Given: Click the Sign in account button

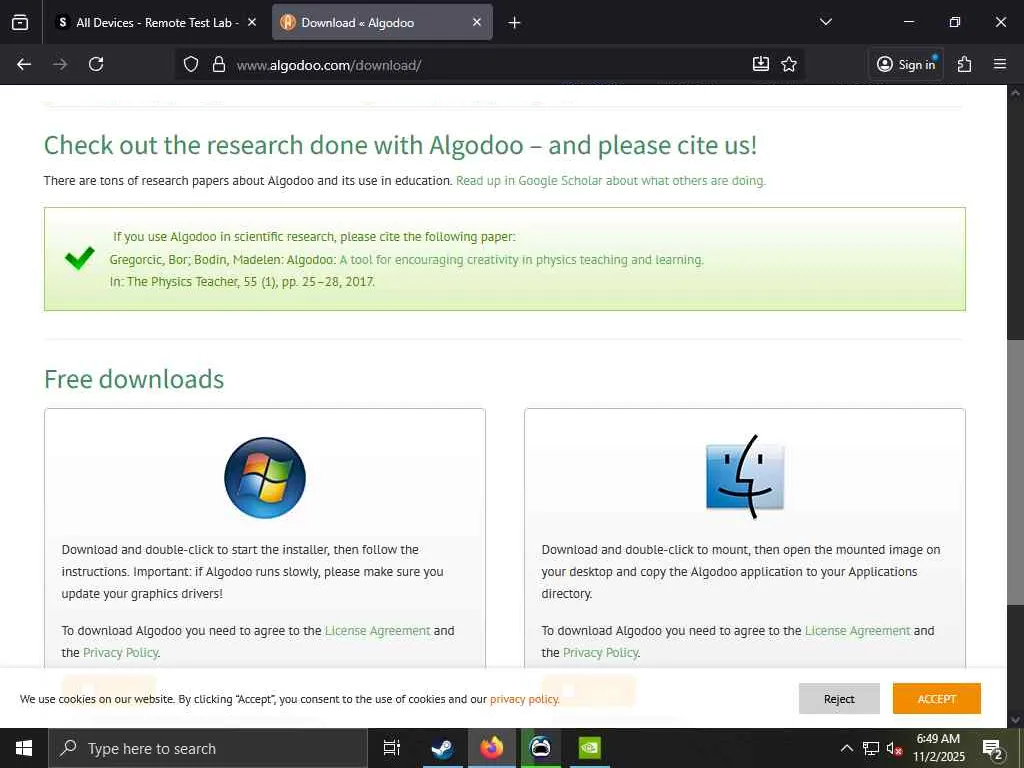Looking at the screenshot, I should 906,64.
